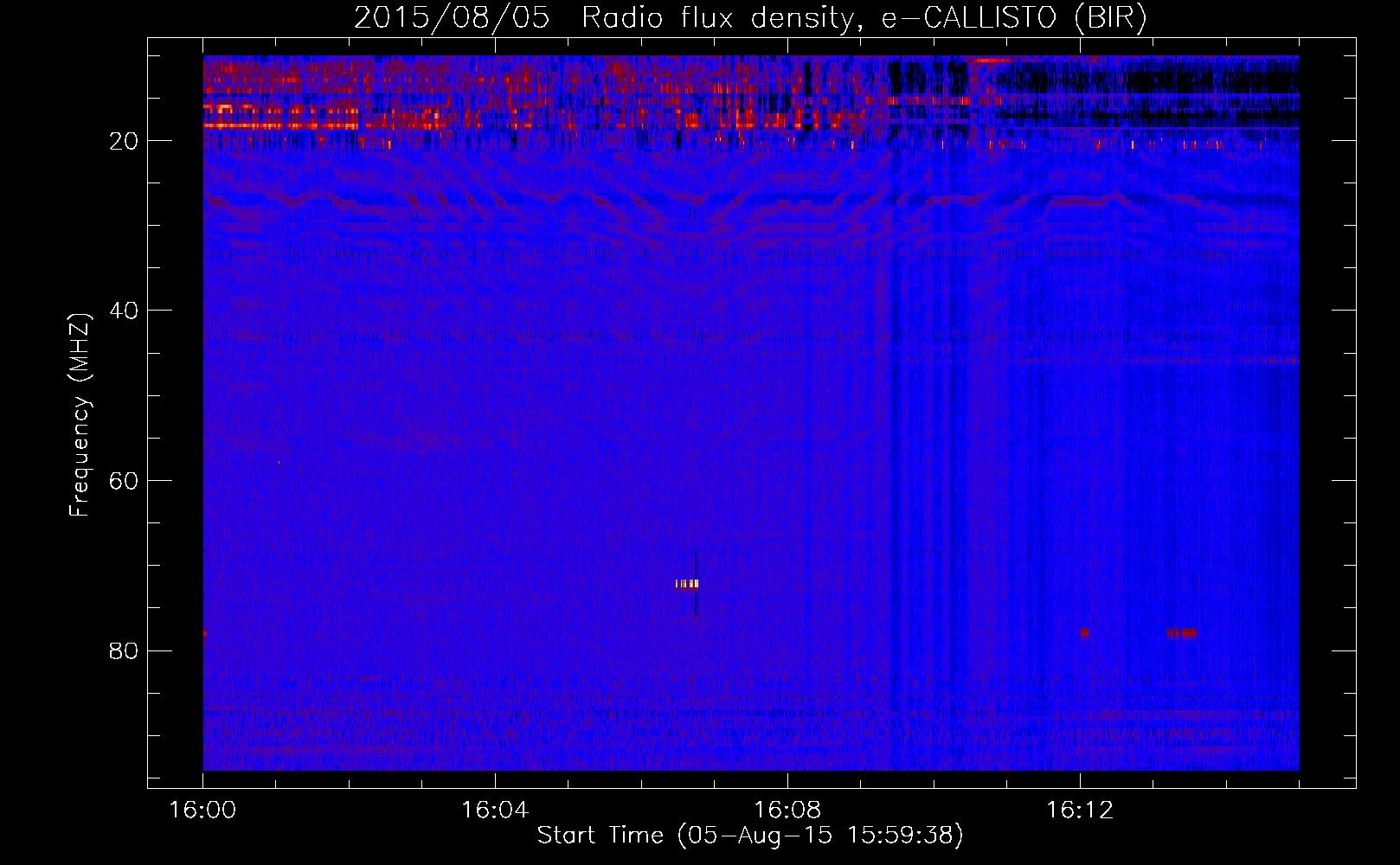Viewport: 1400px width, 865px height.
Task: Click the 80 MHz tick label
Action: (125, 650)
